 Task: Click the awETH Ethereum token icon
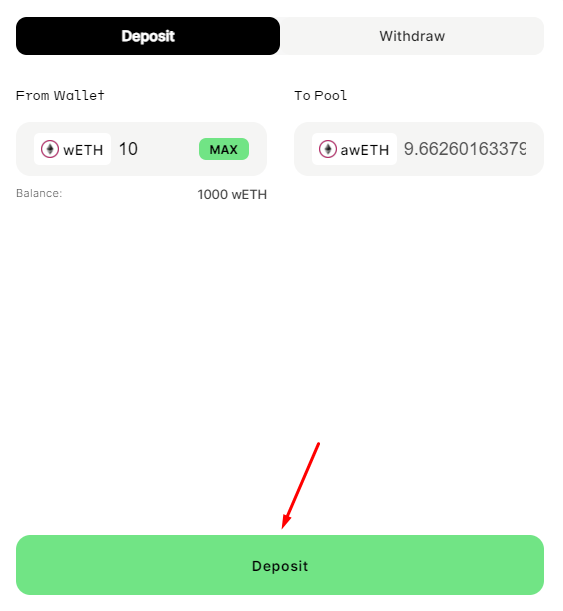328,149
